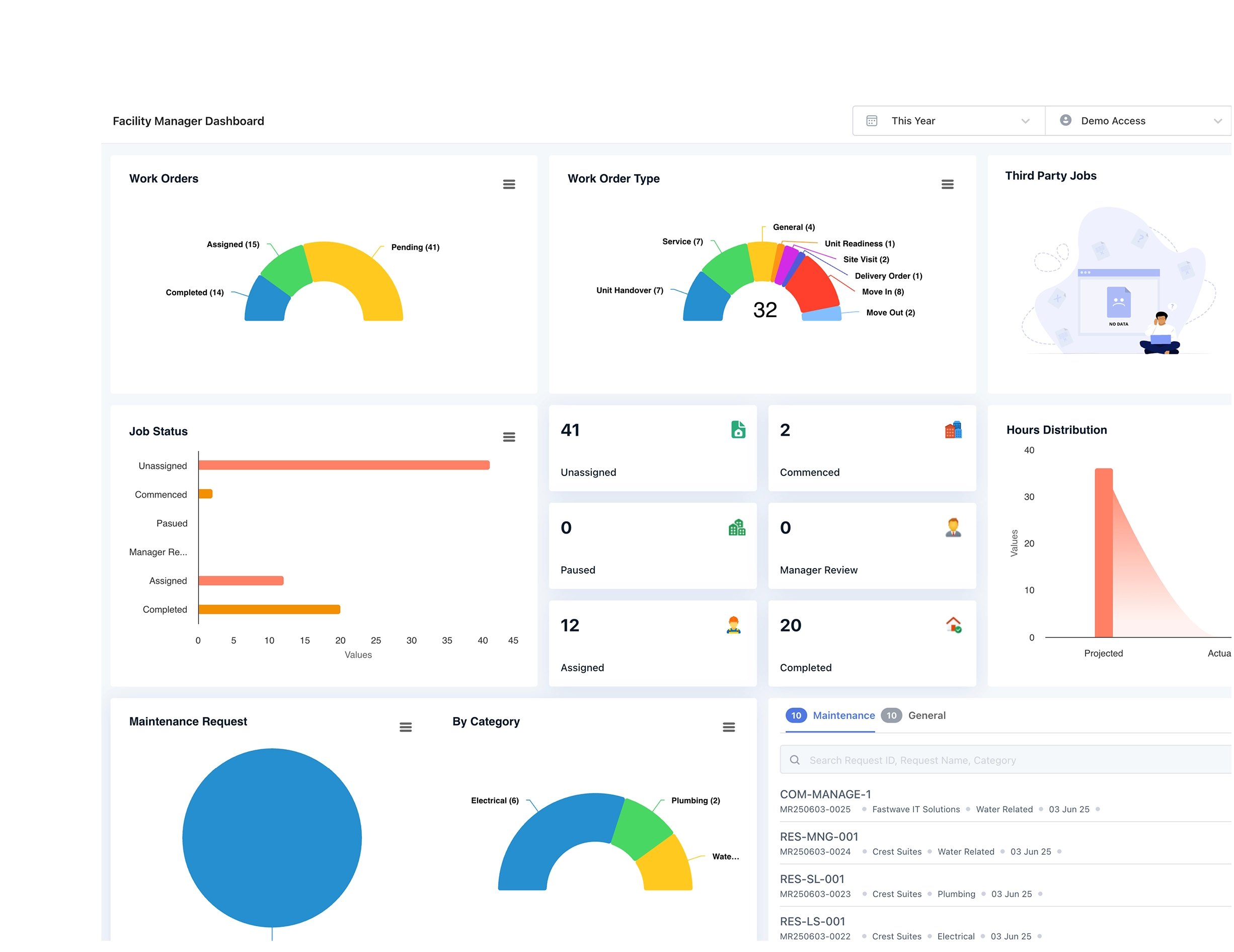This screenshot has height=952, width=1234.
Task: Open the Work Orders chart menu
Action: [x=509, y=184]
